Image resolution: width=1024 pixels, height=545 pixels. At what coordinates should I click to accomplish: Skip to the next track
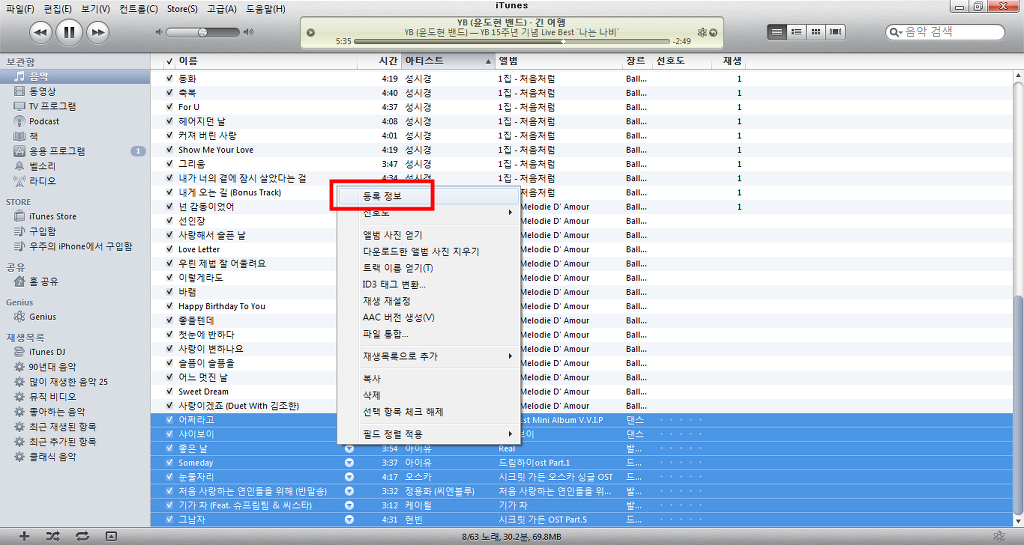[97, 32]
